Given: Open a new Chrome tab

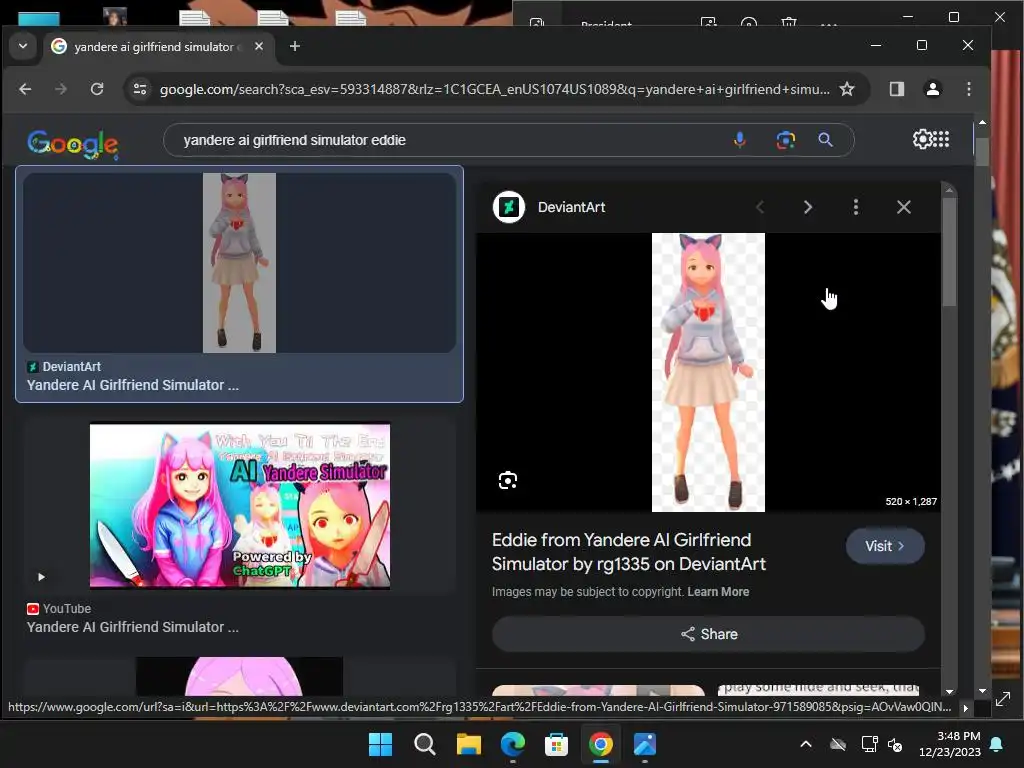Looking at the screenshot, I should click(295, 46).
